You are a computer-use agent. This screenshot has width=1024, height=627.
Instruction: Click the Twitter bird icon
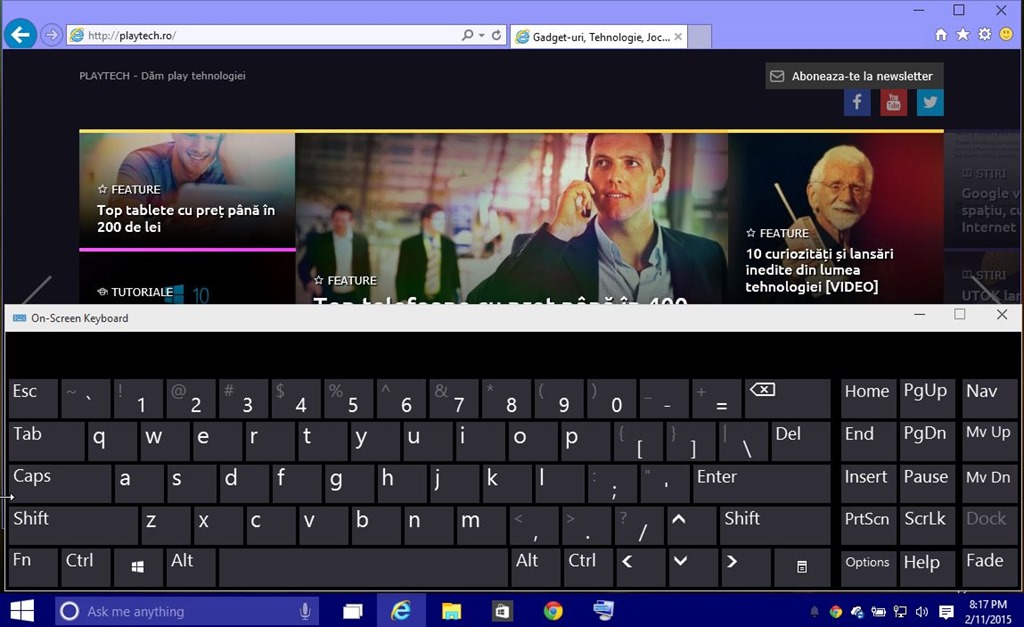(x=930, y=102)
